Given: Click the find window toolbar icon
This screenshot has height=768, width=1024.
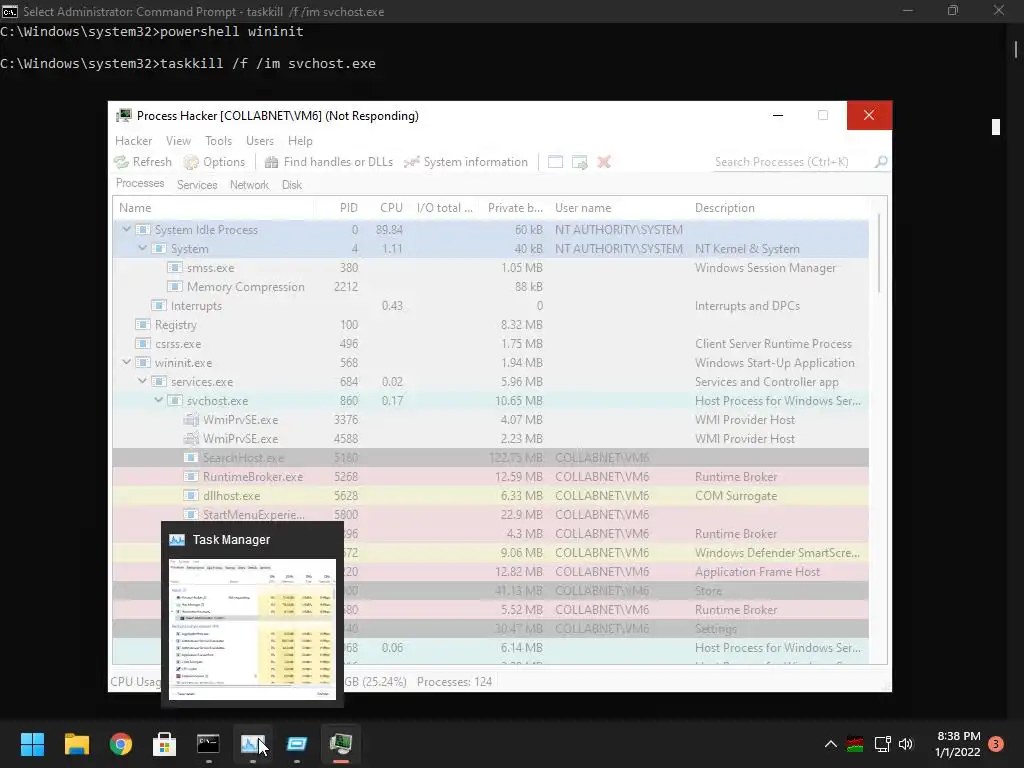Looking at the screenshot, I should tap(555, 162).
